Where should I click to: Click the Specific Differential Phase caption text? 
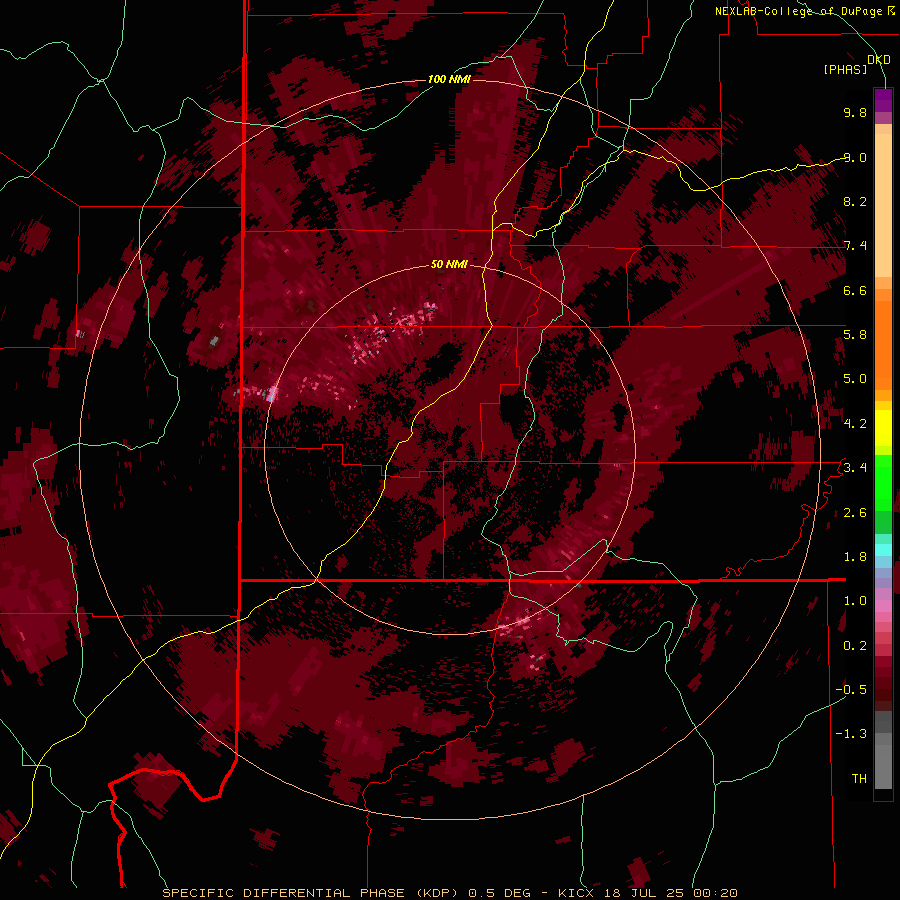tap(449, 893)
